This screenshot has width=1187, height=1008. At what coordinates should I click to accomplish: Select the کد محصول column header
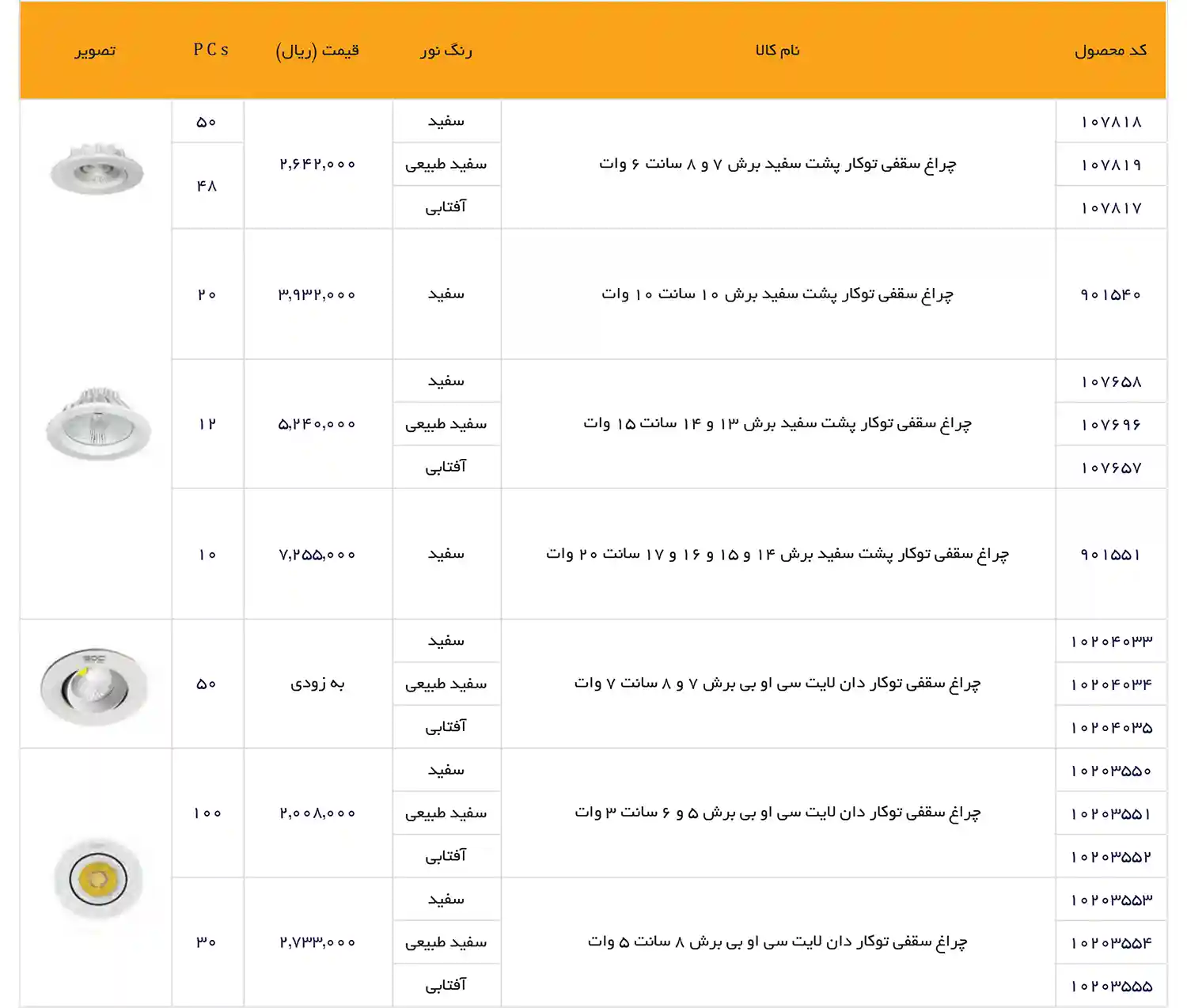1111,50
